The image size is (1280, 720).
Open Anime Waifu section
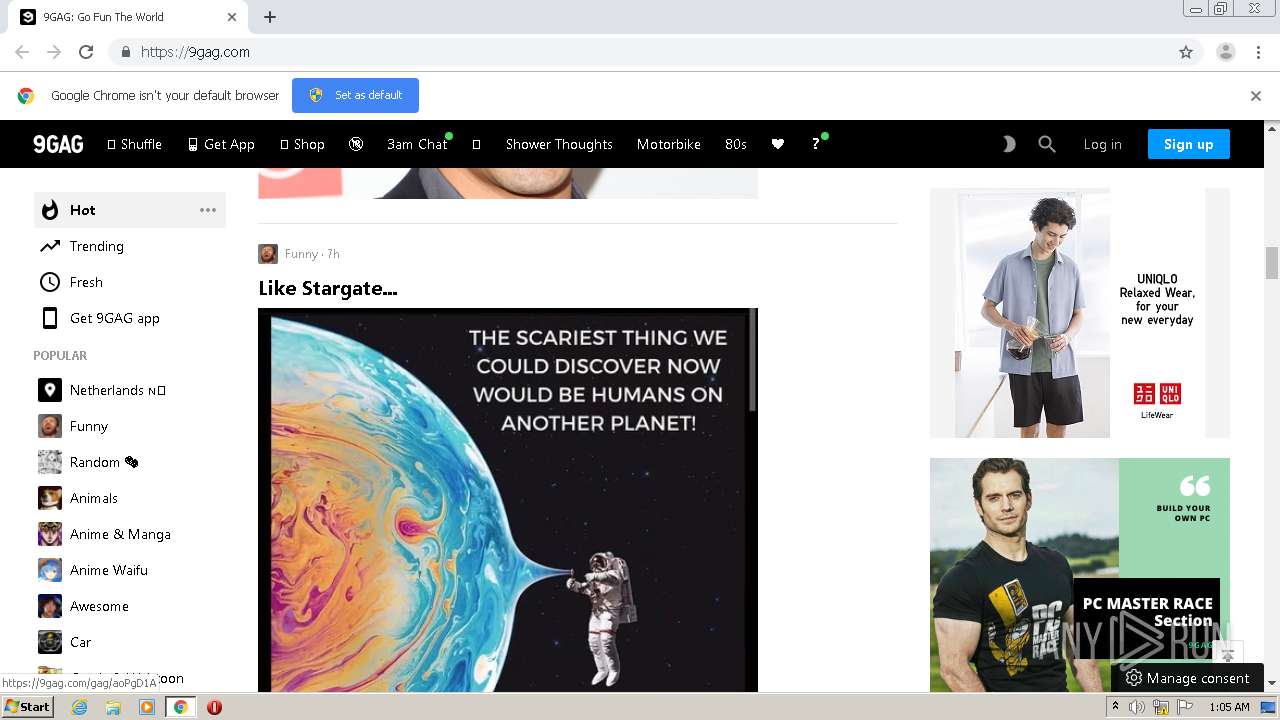click(130, 570)
